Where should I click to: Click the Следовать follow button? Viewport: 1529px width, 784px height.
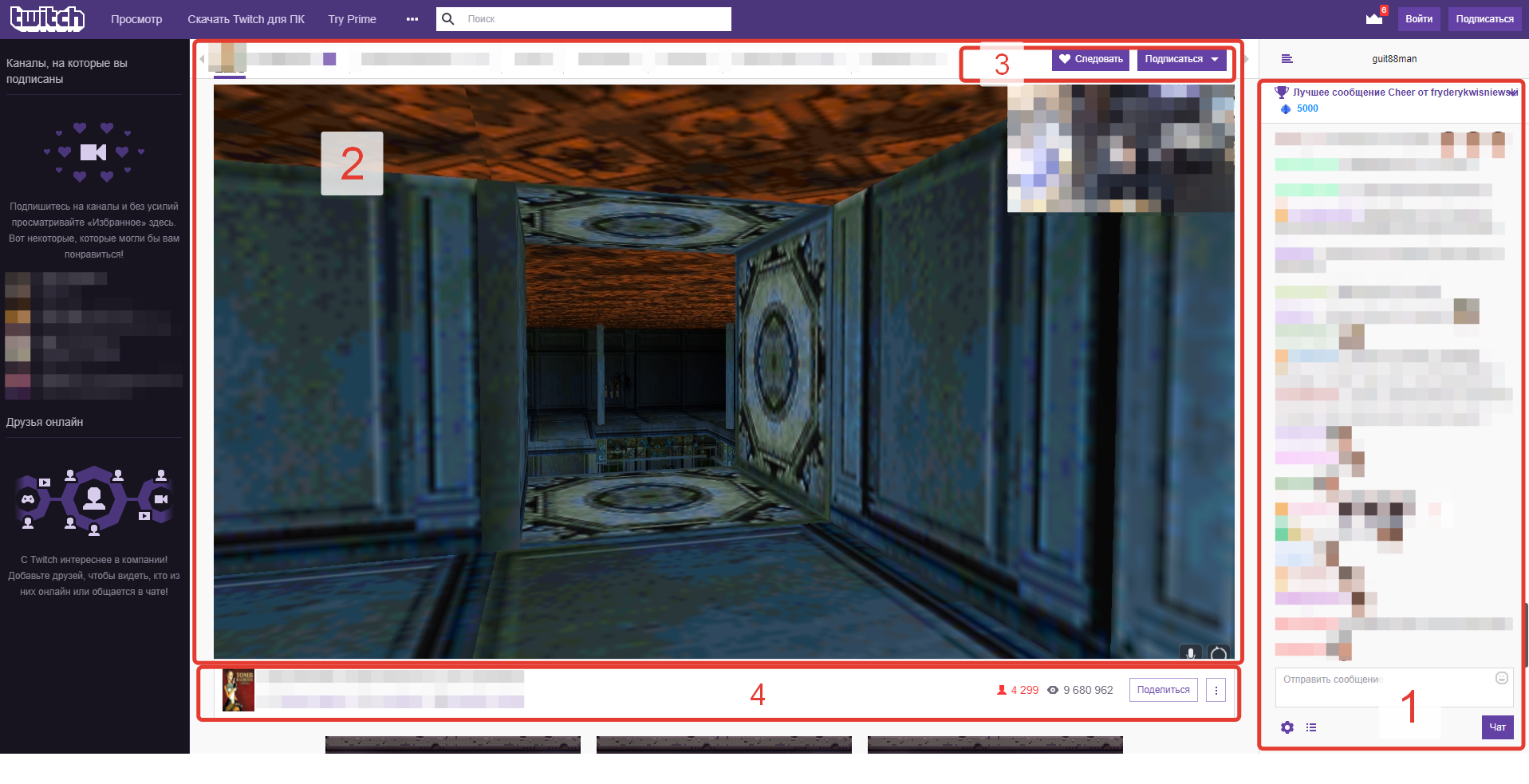click(x=1090, y=59)
